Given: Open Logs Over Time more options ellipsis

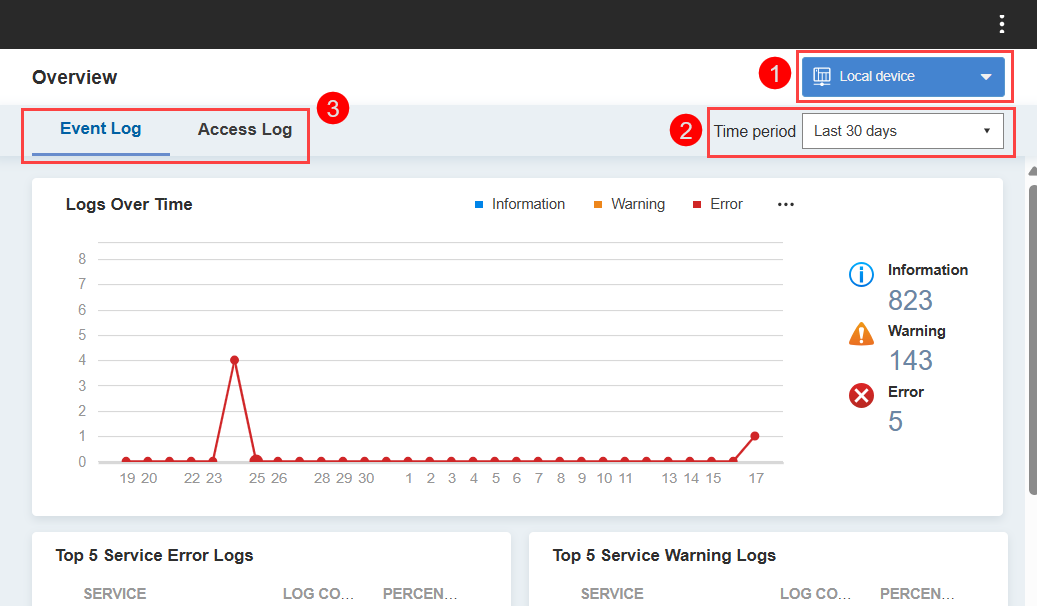Looking at the screenshot, I should (x=786, y=204).
